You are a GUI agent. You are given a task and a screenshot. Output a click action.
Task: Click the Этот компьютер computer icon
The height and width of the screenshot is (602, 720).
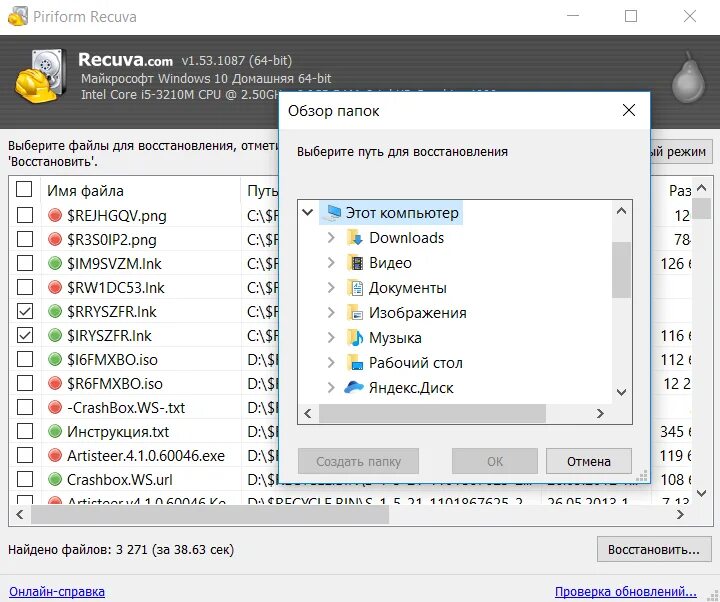334,213
